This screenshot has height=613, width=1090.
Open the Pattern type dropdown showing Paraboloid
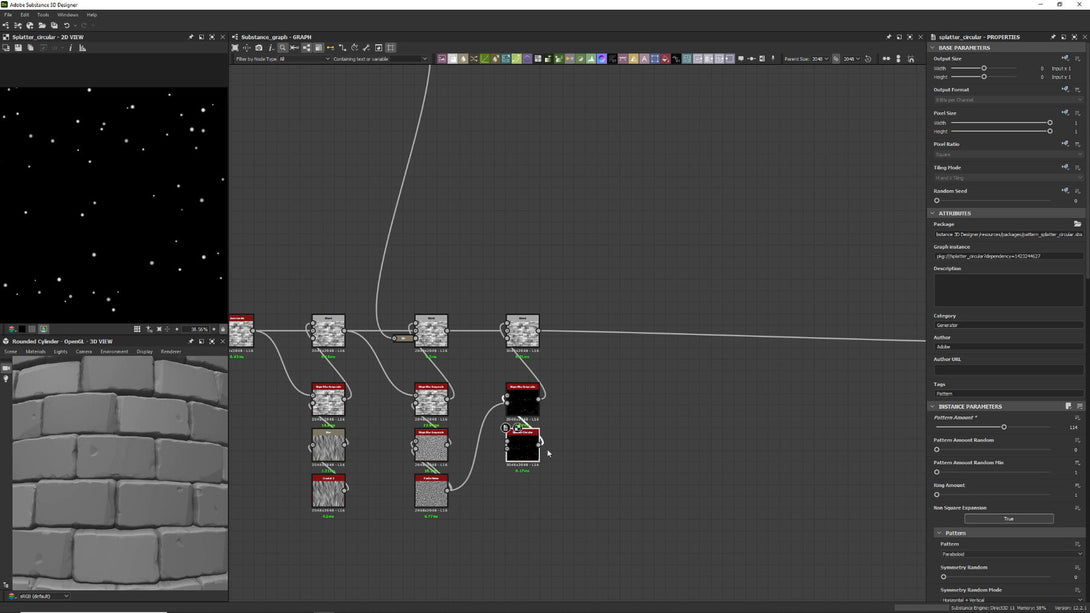1010,554
